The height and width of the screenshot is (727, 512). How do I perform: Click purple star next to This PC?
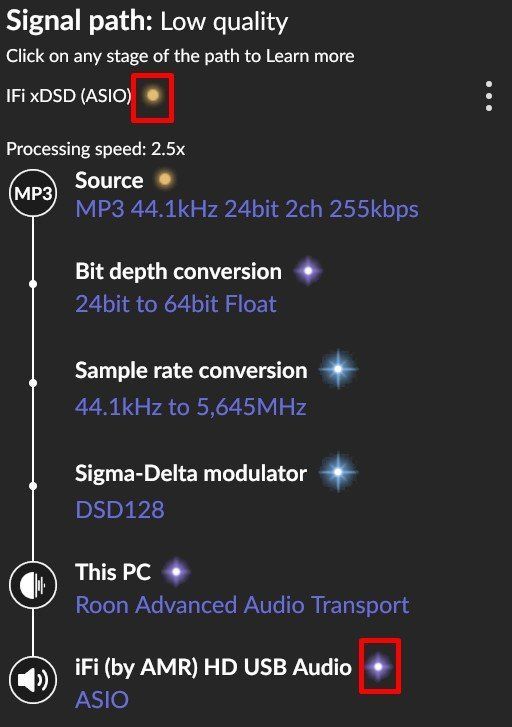coord(176,571)
